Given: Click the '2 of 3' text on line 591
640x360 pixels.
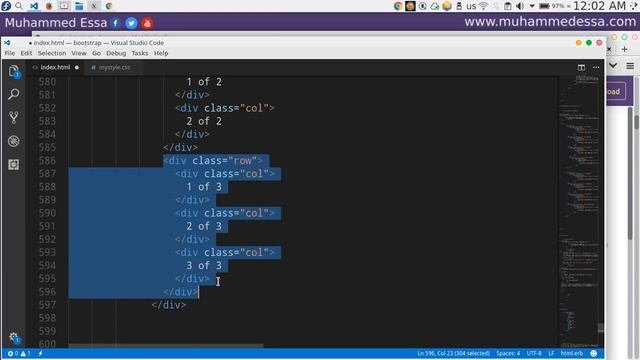Looking at the screenshot, I should point(204,226).
